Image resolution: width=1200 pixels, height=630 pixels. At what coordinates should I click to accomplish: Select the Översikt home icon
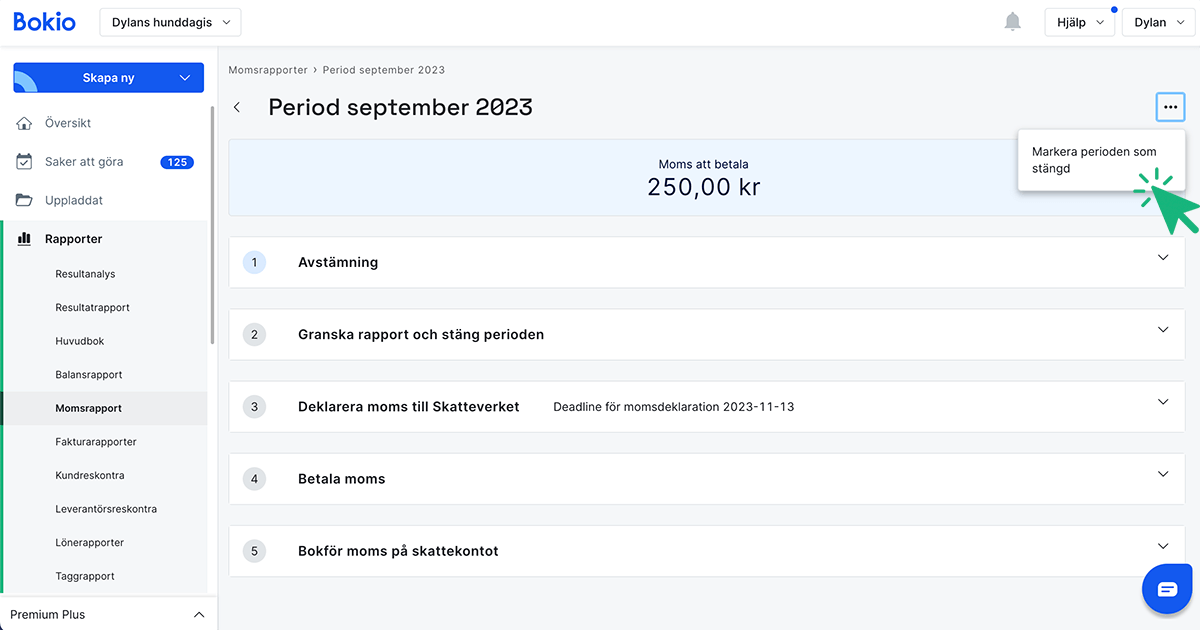[x=22, y=122]
